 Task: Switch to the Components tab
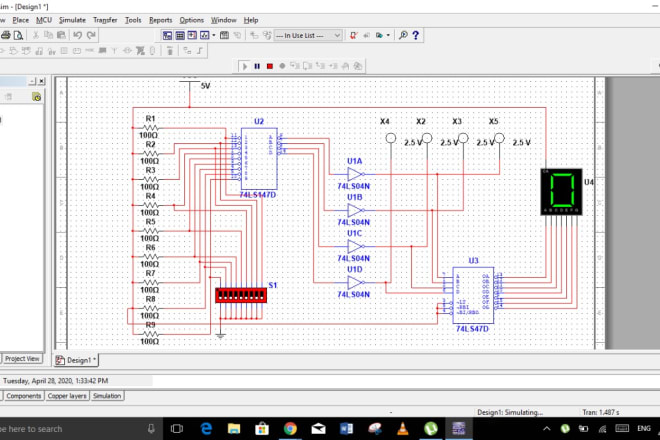pyautogui.click(x=24, y=396)
